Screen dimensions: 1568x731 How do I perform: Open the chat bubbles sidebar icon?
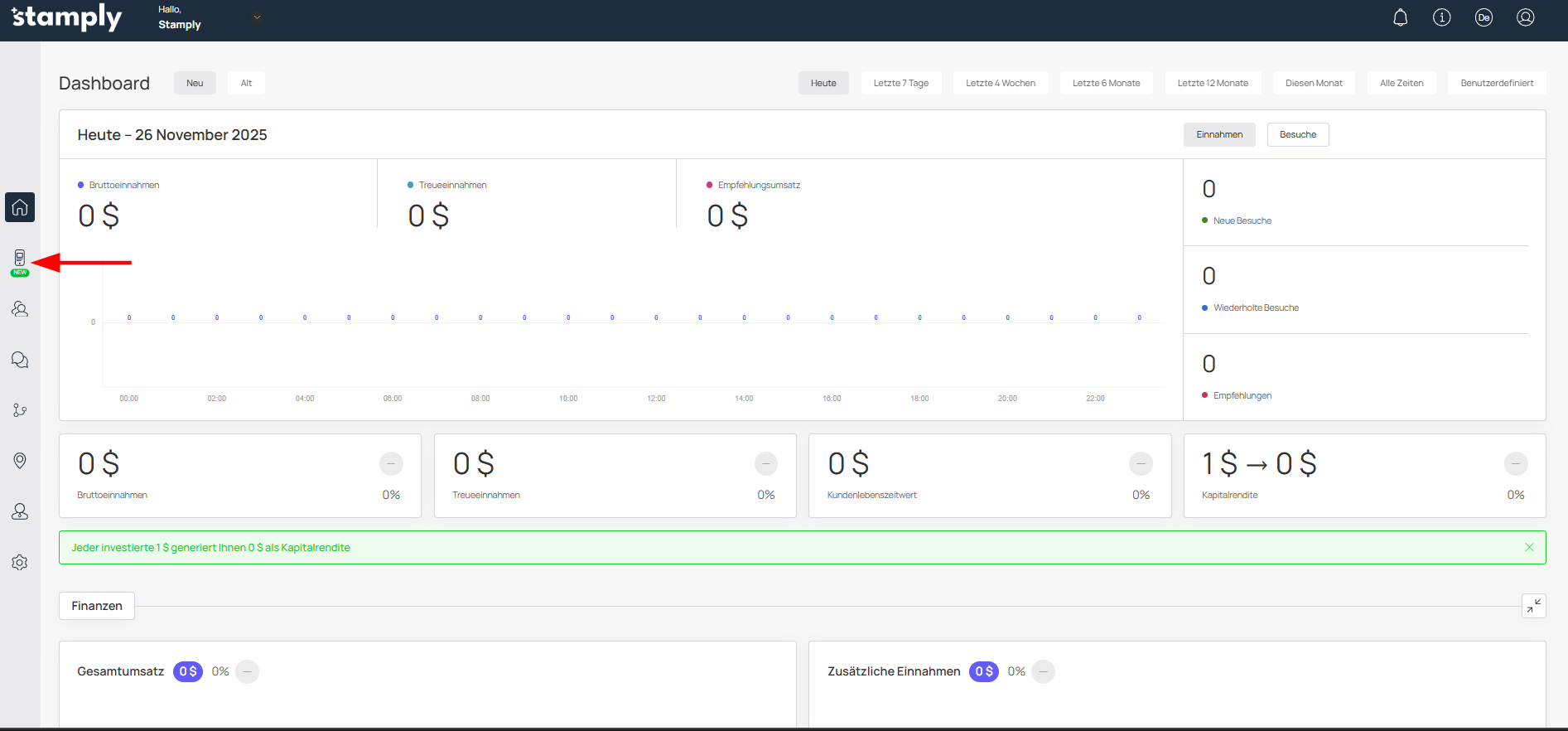point(20,360)
